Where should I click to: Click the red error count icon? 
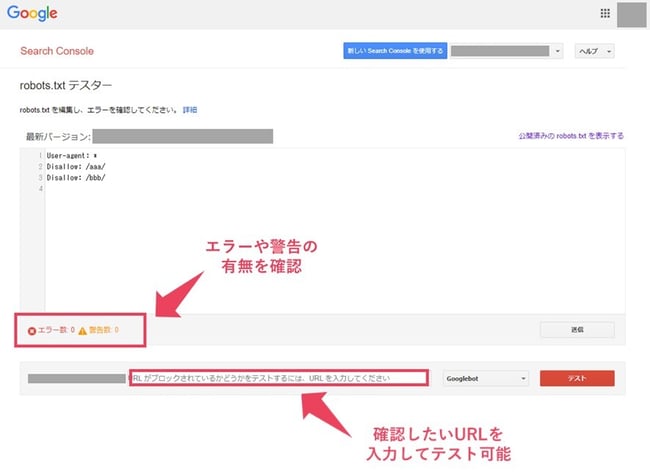(32, 330)
